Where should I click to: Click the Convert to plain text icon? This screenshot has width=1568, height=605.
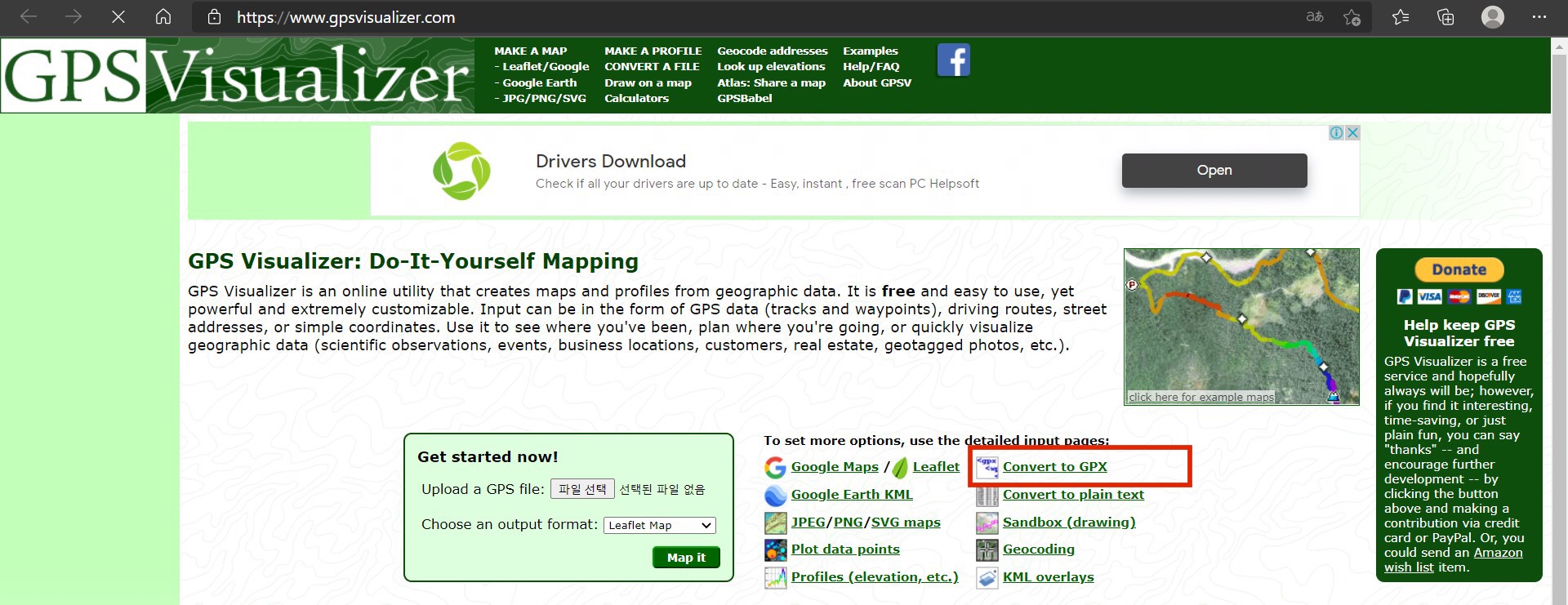[987, 495]
